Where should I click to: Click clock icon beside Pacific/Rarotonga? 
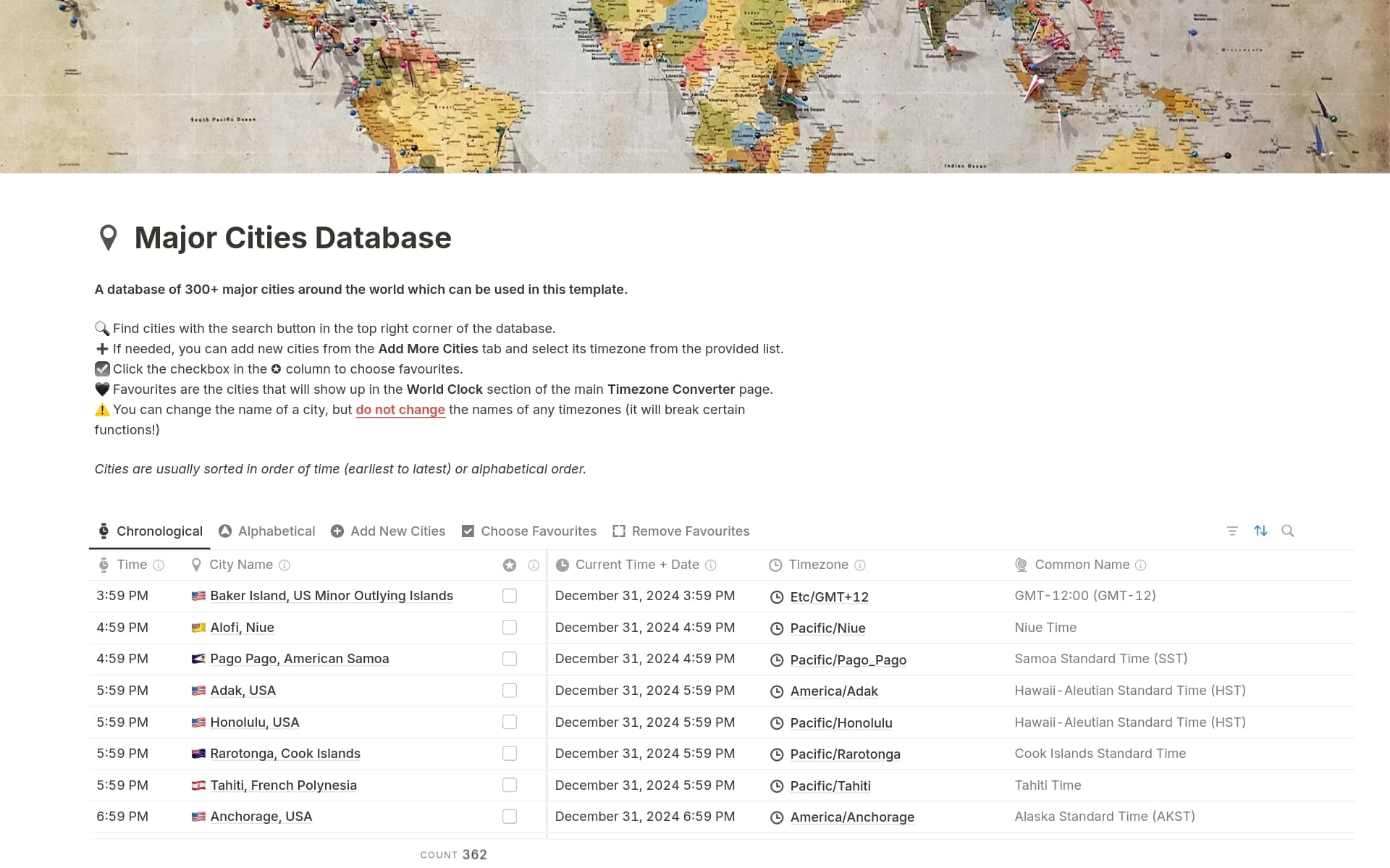click(x=777, y=754)
